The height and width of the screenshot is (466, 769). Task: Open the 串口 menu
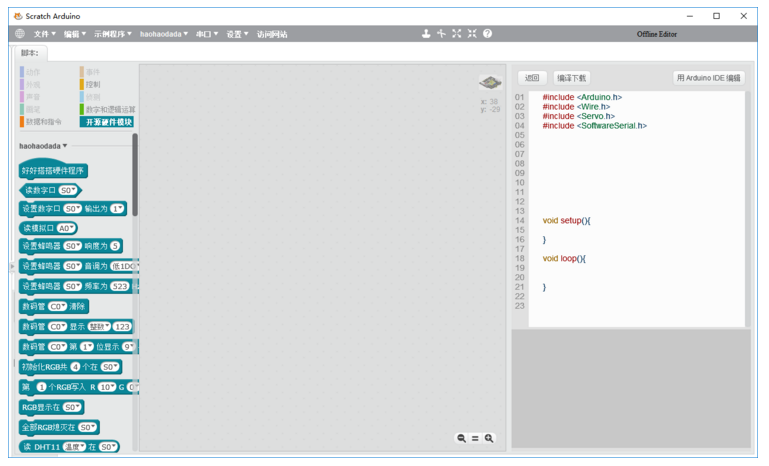[207, 34]
